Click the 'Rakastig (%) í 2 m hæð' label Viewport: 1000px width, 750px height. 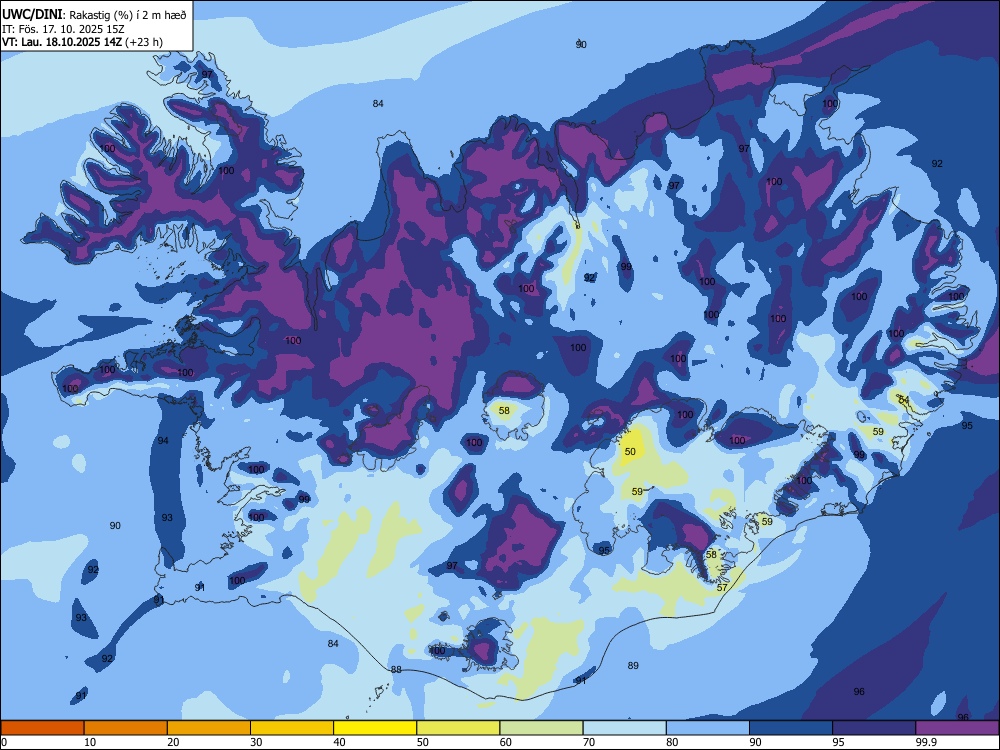[x=128, y=15]
